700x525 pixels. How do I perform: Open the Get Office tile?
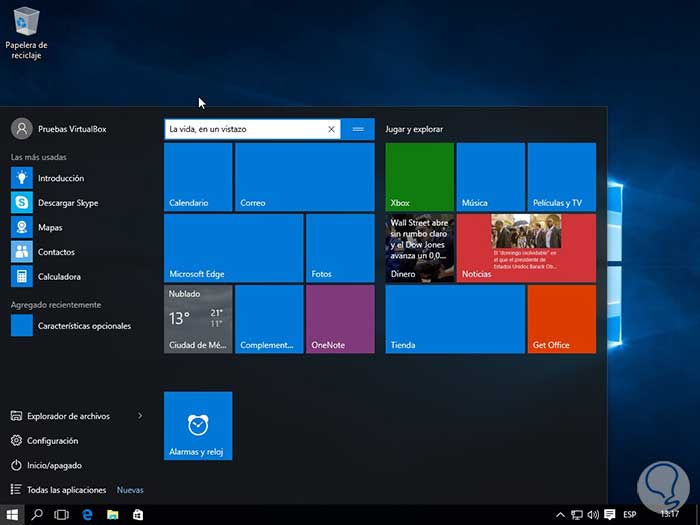pos(561,319)
